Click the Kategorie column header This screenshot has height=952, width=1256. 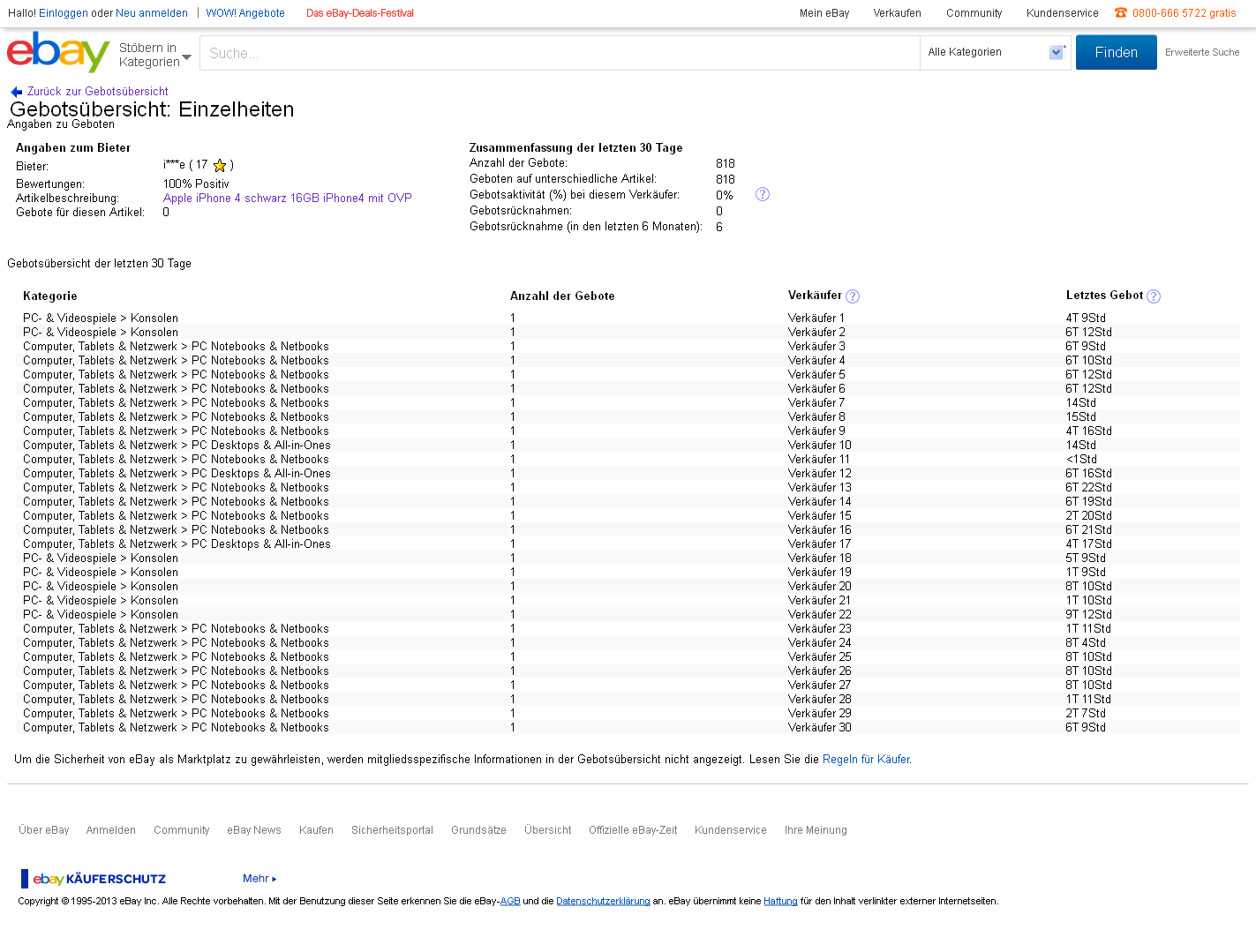pos(50,296)
